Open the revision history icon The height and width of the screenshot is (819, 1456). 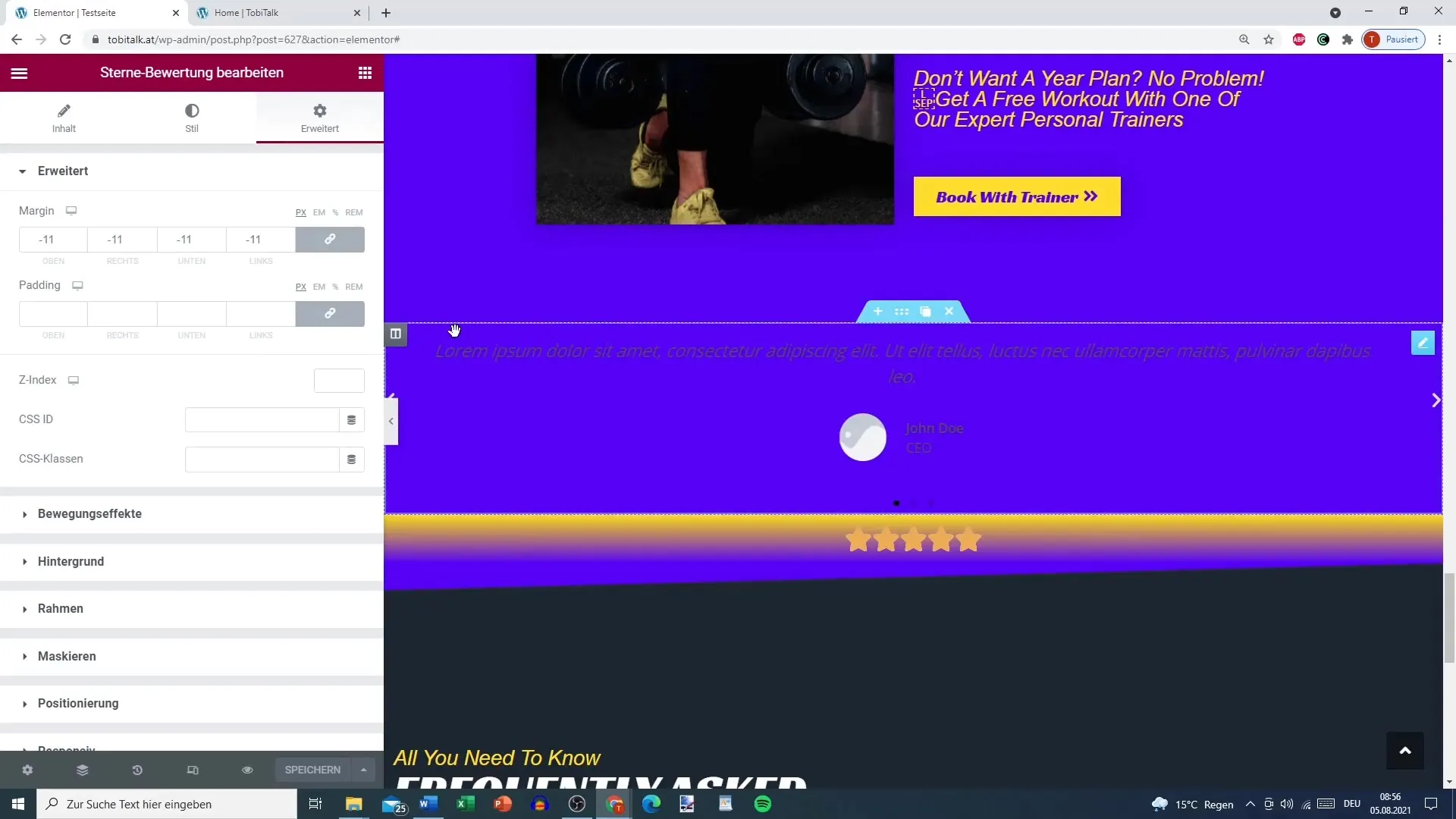tap(137, 770)
